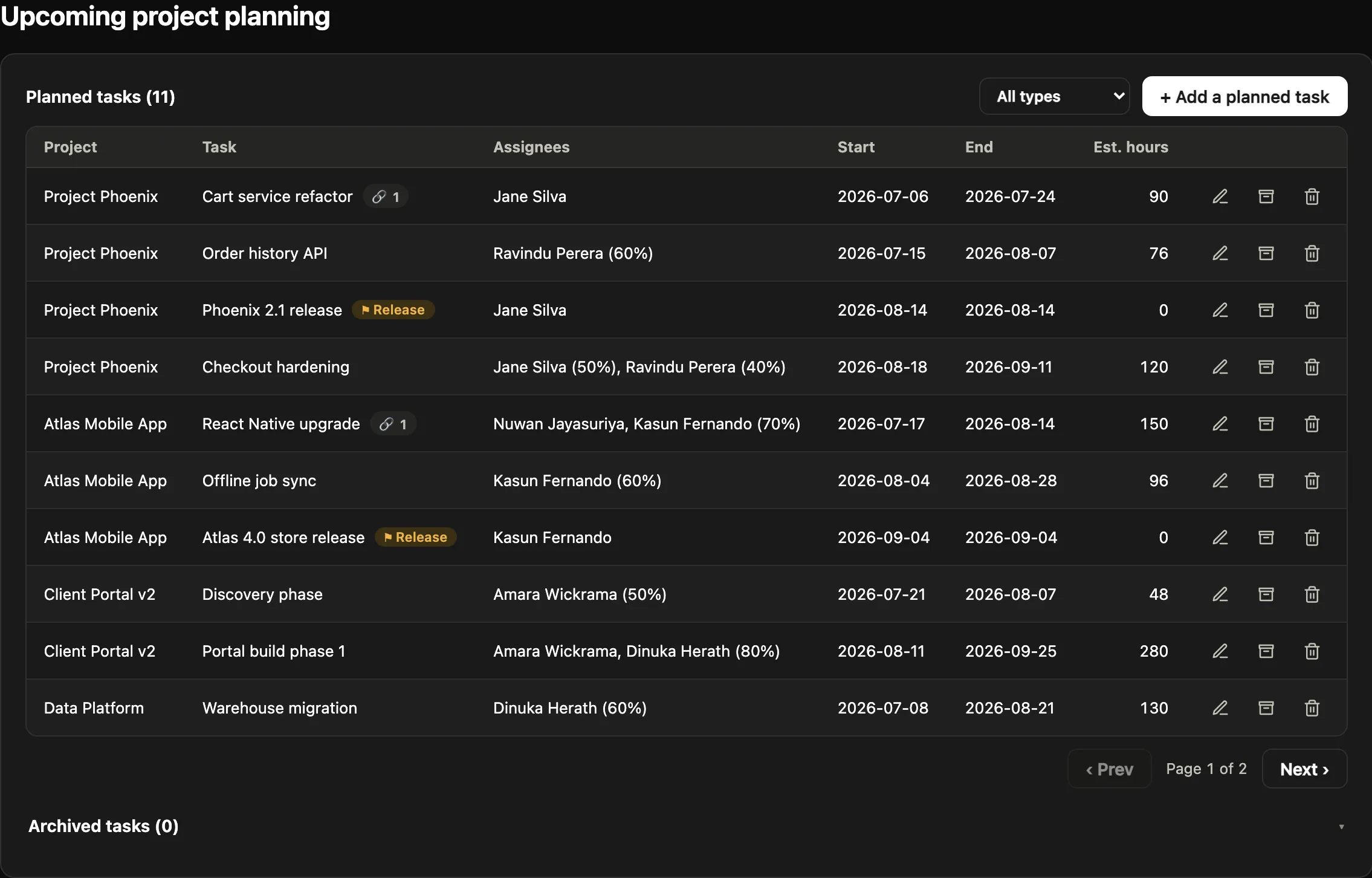Edit the Order history API task

pos(1220,253)
